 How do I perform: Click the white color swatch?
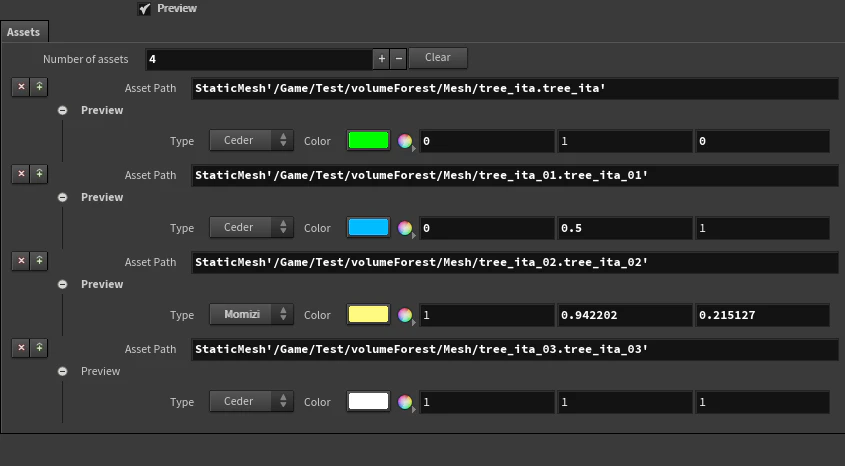coord(369,402)
